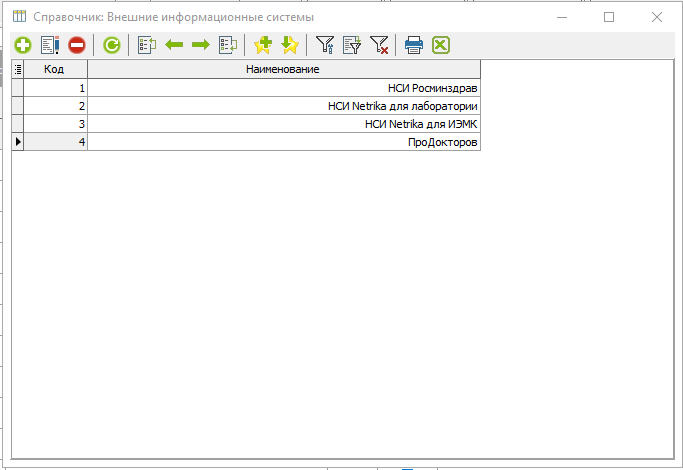Select the НСИ Netrika для лаборатории cell
The height and width of the screenshot is (470, 683).
click(284, 106)
